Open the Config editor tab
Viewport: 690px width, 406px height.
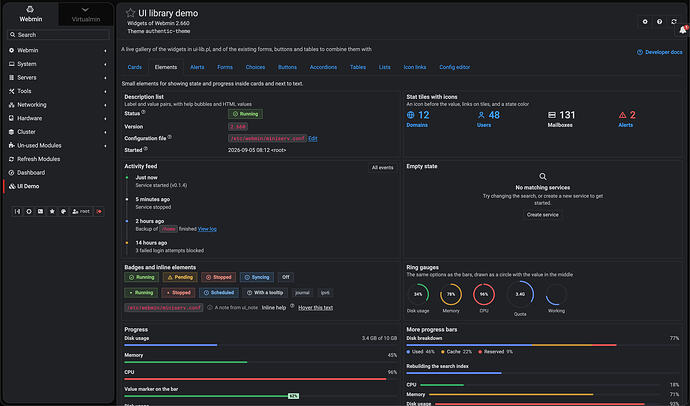455,67
